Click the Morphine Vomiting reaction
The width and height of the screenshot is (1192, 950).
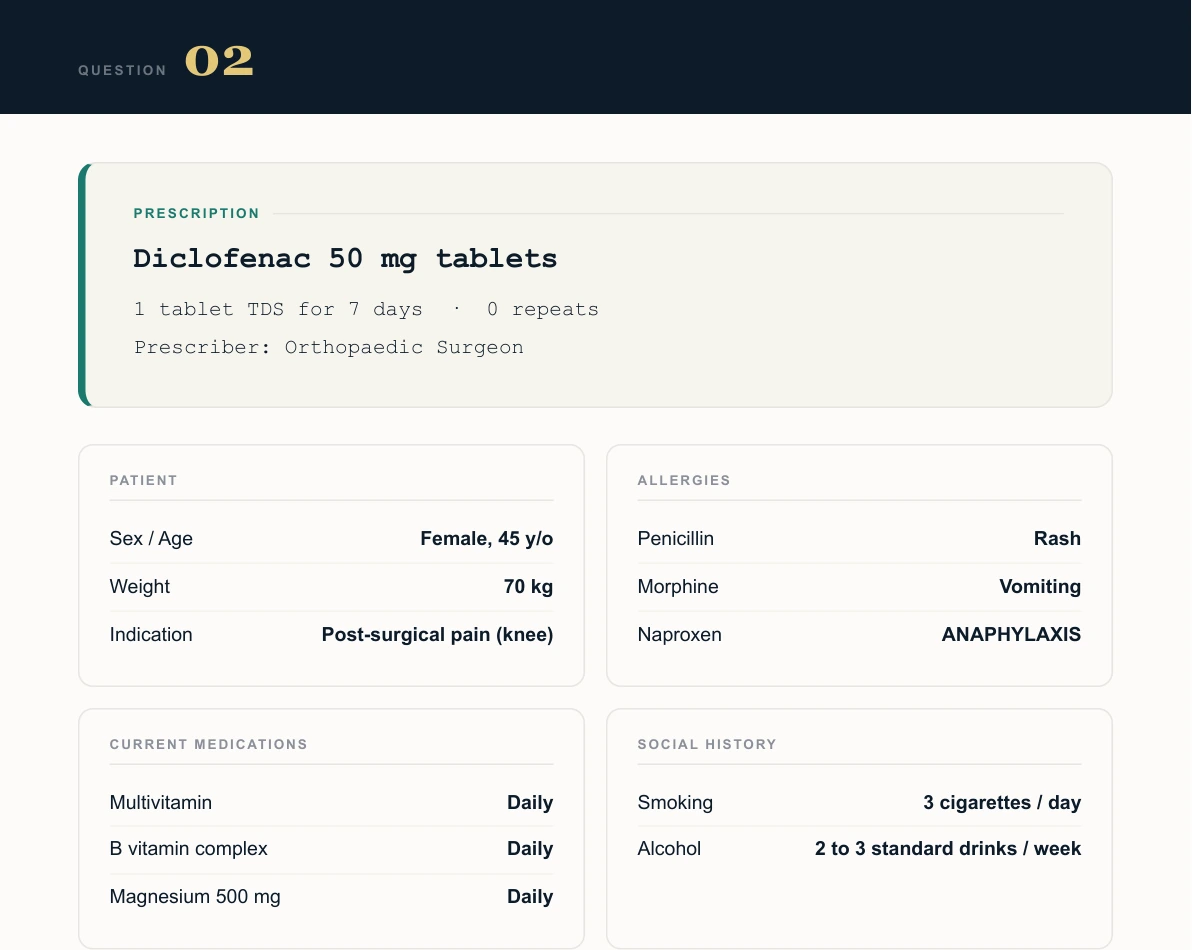coord(1040,587)
